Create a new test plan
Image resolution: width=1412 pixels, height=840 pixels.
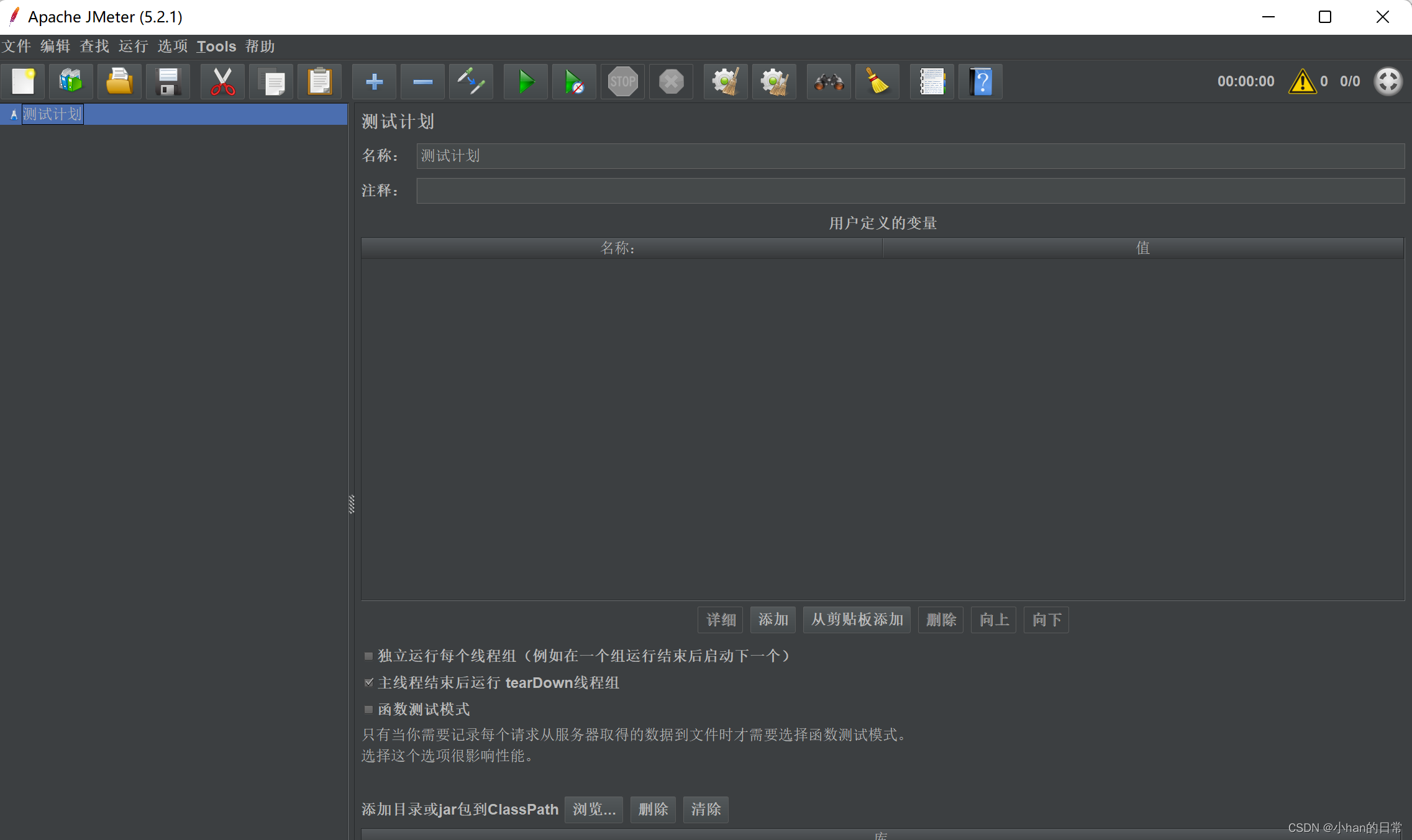(23, 81)
